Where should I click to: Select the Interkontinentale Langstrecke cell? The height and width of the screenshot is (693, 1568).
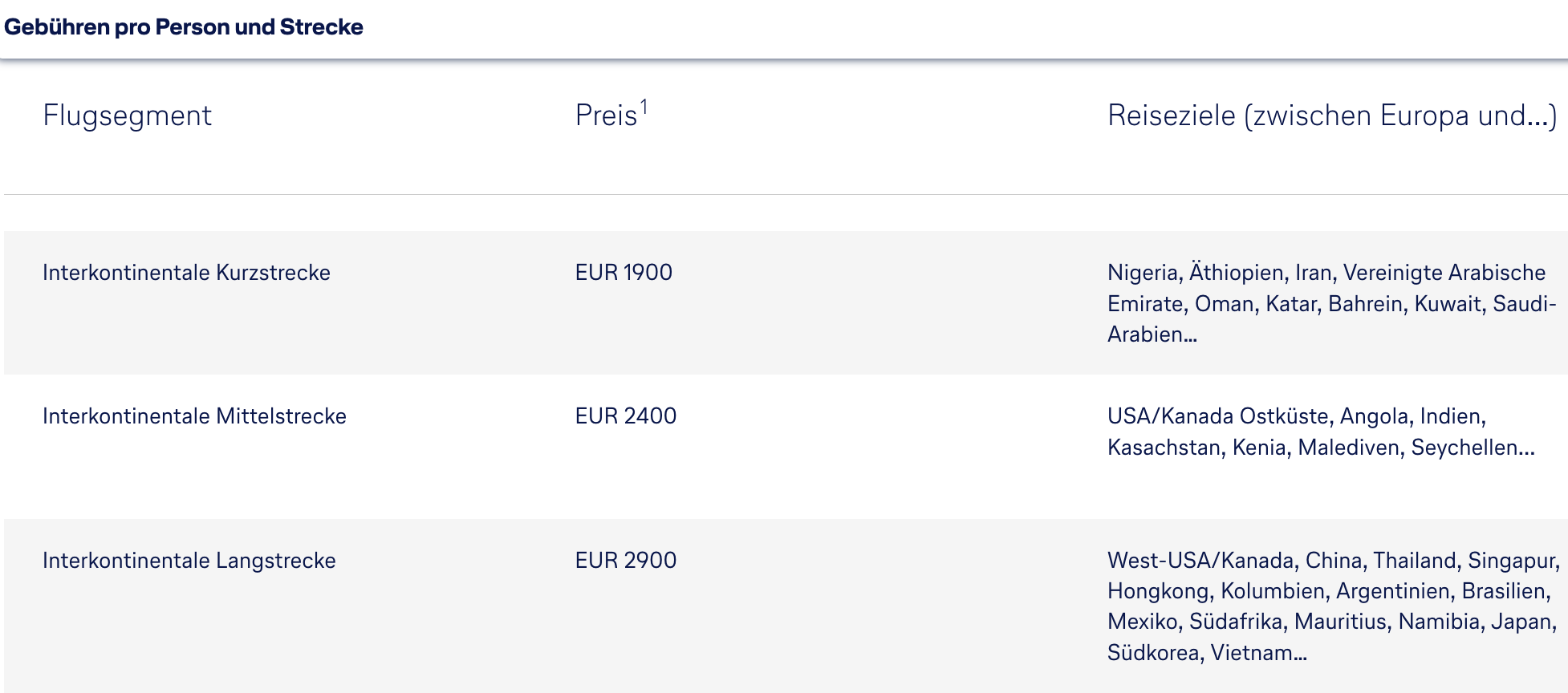tap(189, 561)
